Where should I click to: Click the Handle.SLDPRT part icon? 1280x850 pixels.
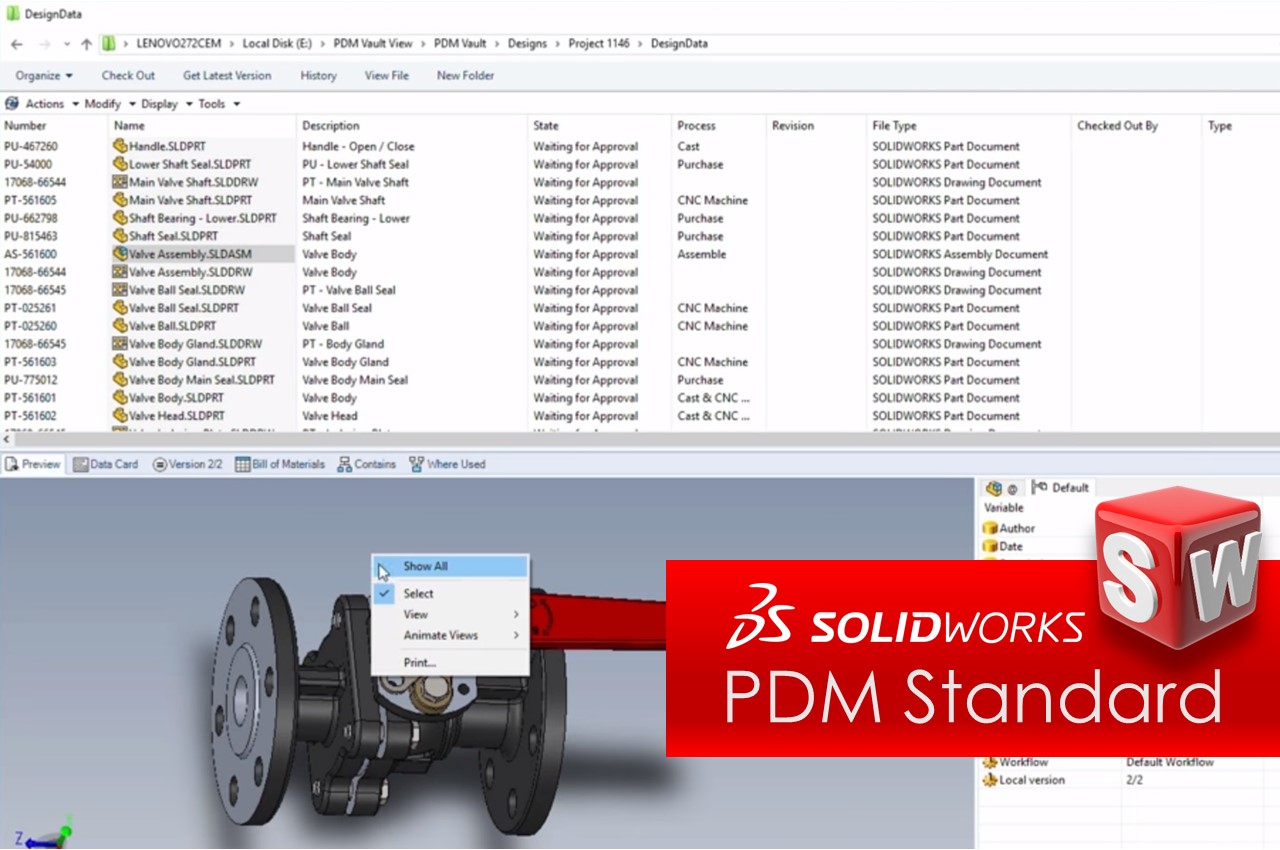[120, 146]
